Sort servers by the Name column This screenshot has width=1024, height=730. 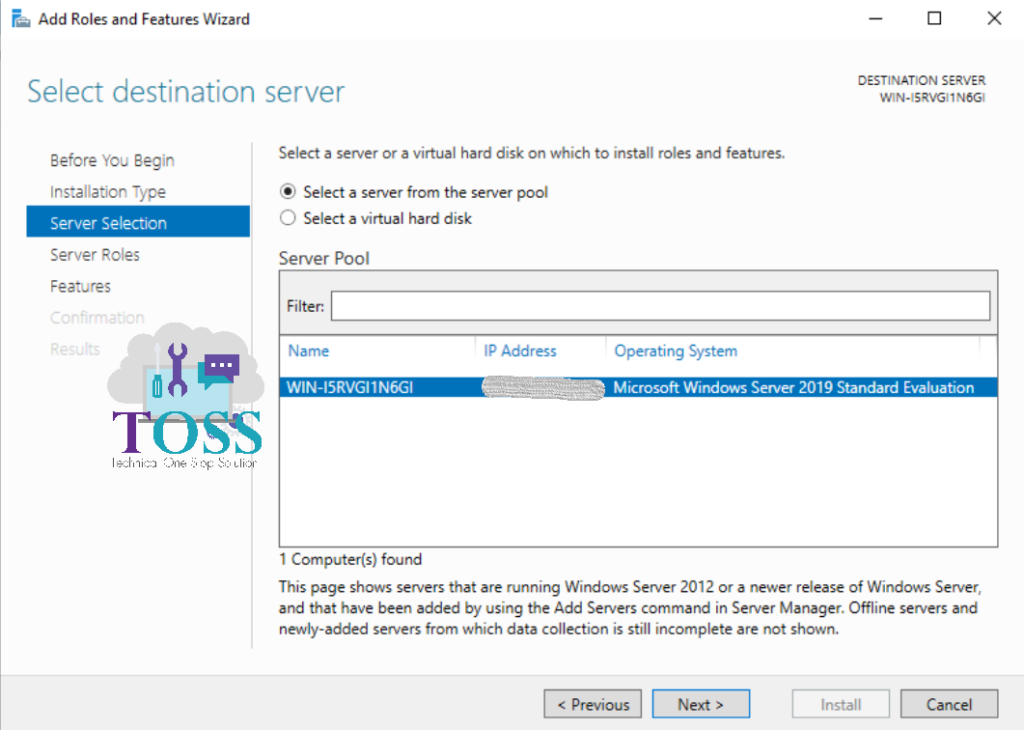308,350
